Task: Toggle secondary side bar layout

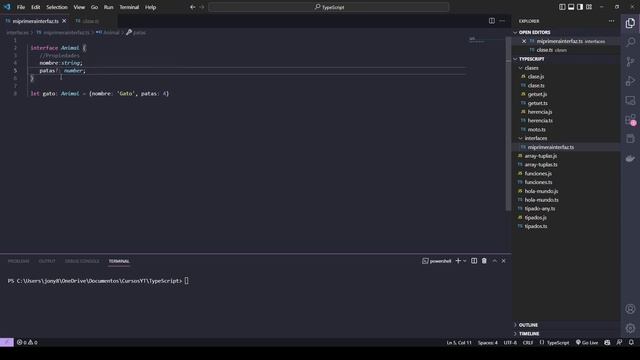Action: tap(580, 7)
